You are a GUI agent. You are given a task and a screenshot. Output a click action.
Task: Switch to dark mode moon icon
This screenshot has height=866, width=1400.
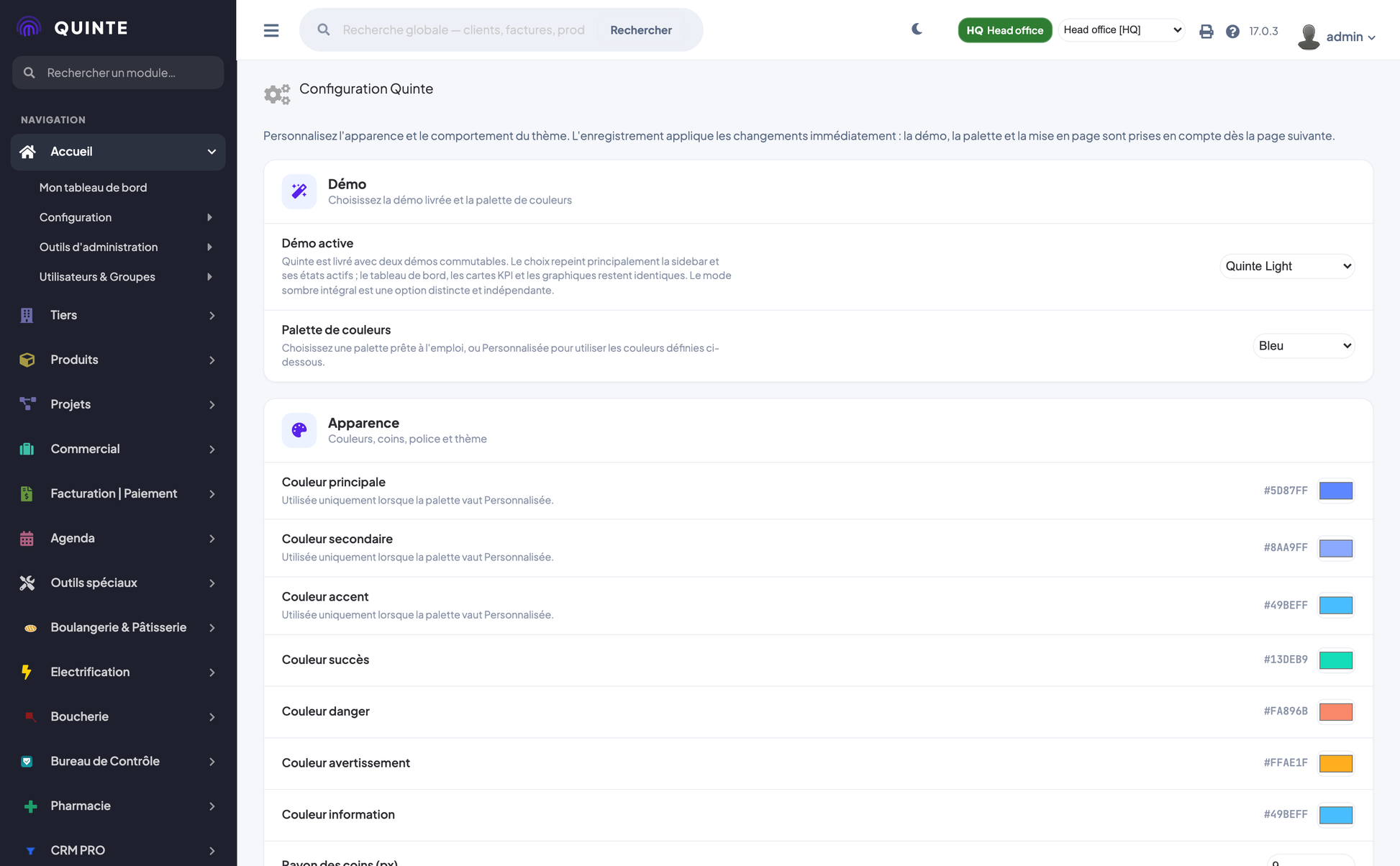917,29
